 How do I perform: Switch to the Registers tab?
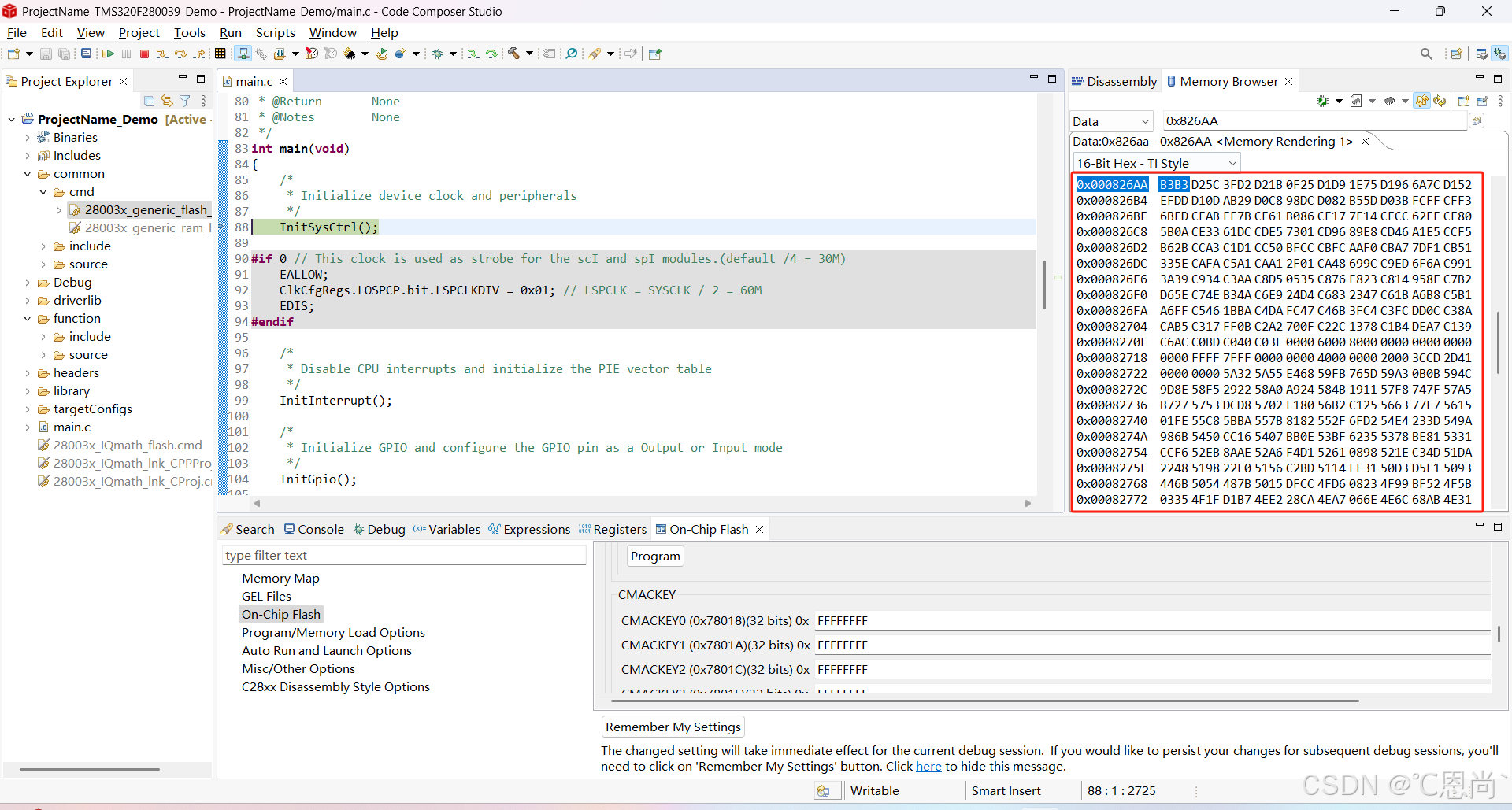pos(612,529)
